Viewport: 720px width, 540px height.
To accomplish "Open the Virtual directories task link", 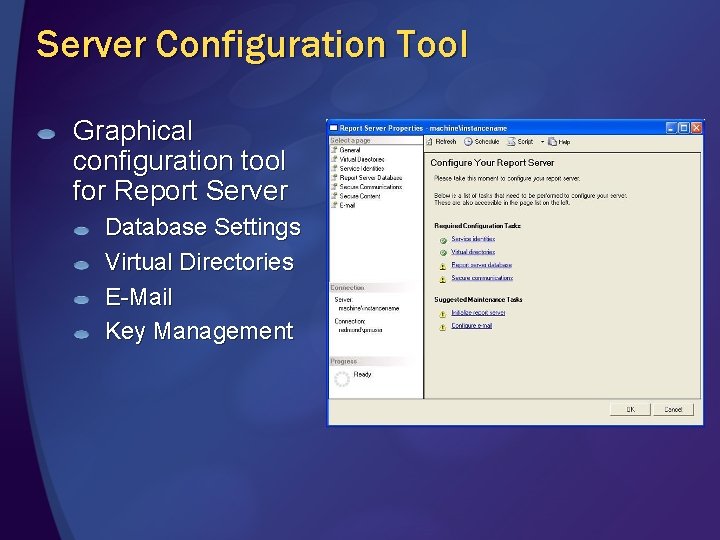I will pos(473,252).
